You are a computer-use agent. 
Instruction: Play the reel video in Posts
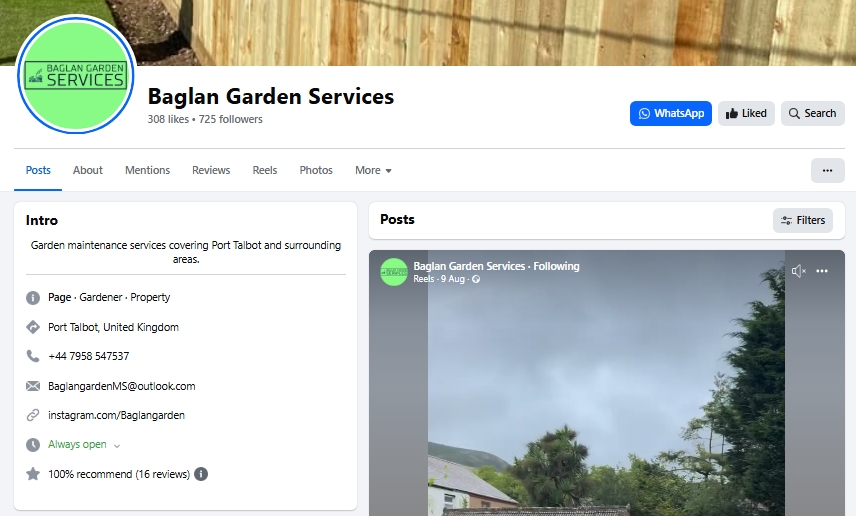click(607, 393)
